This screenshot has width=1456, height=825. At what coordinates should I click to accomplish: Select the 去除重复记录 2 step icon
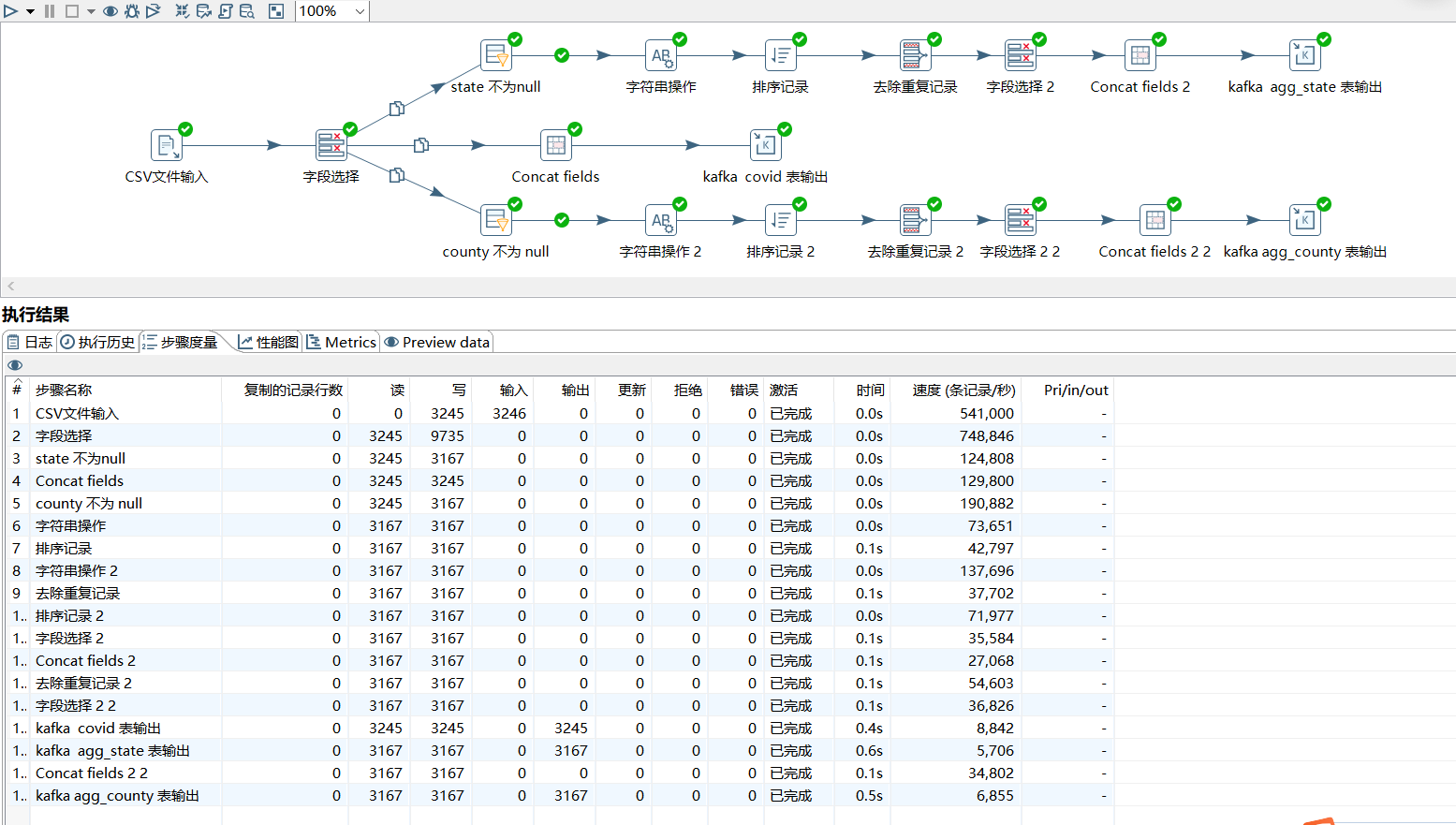[x=915, y=220]
